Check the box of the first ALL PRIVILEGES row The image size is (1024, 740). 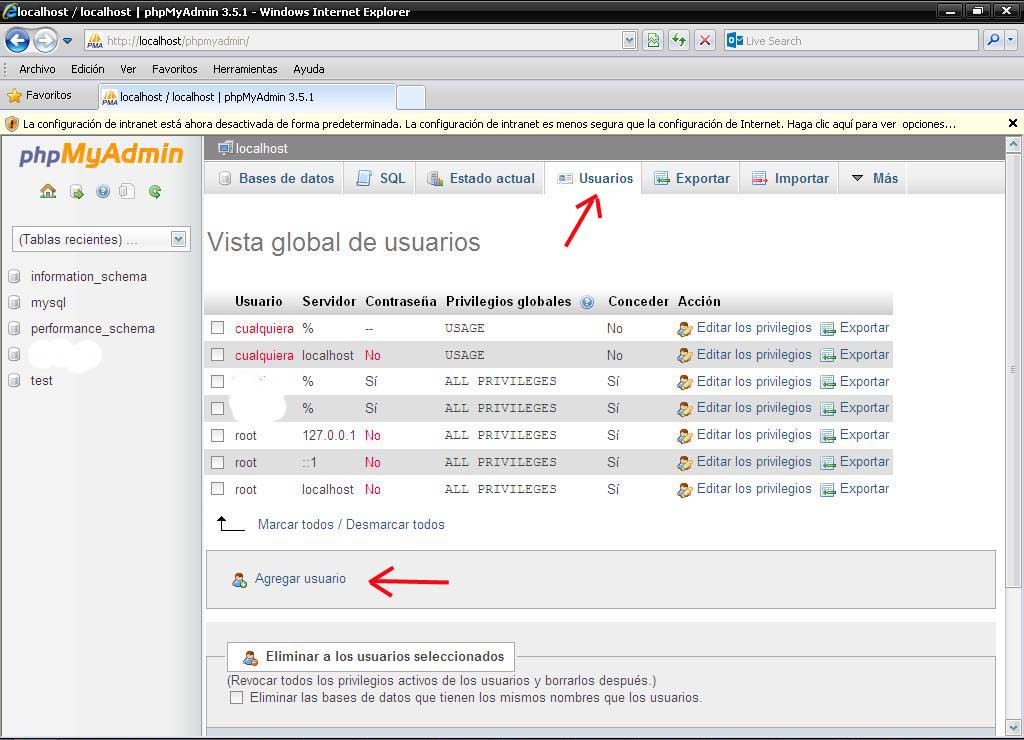point(217,381)
